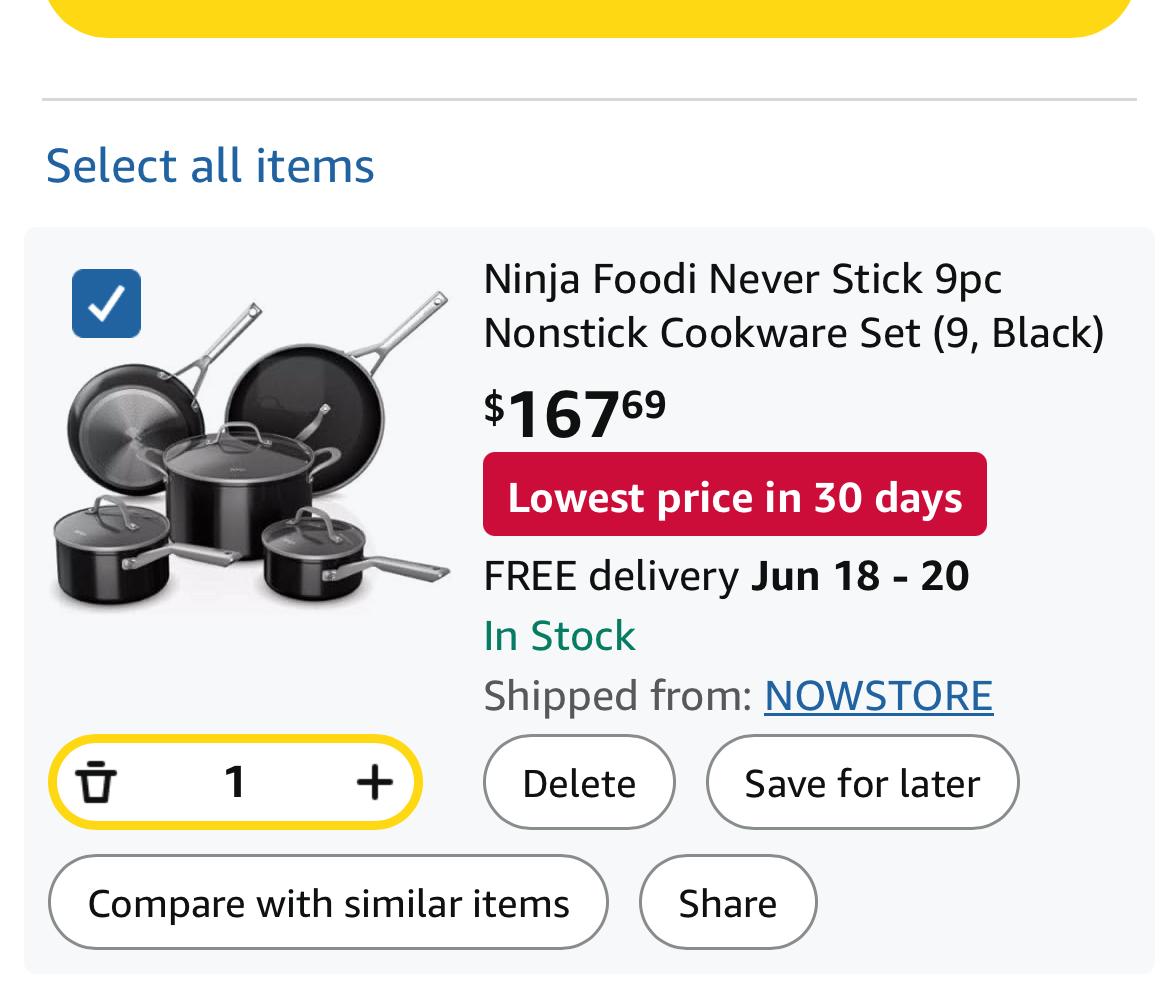Click the $167.69 price
Image resolution: width=1166 pixels, height=987 pixels.
point(574,414)
